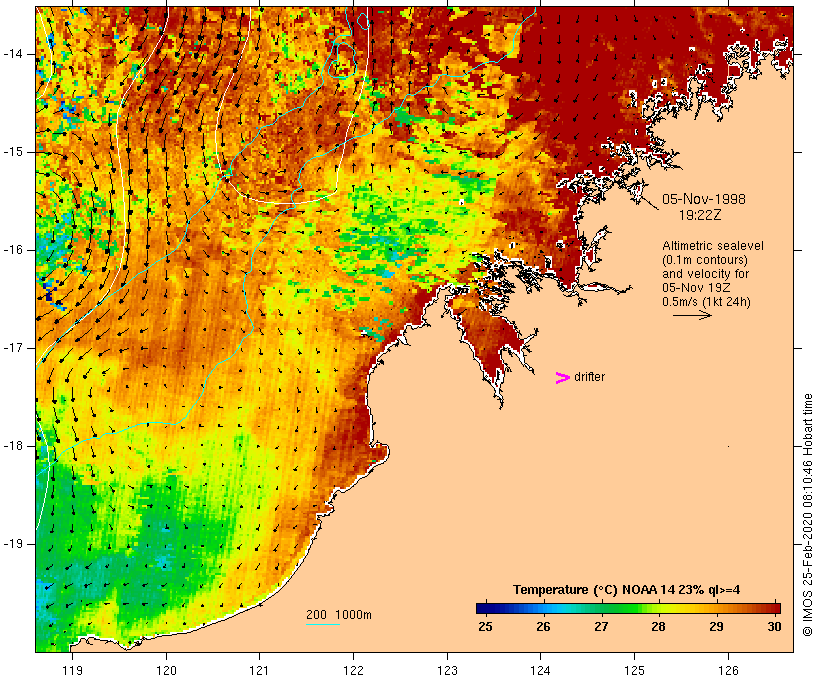Click the longitude axis label '123'
820x680 pixels.
[447, 670]
